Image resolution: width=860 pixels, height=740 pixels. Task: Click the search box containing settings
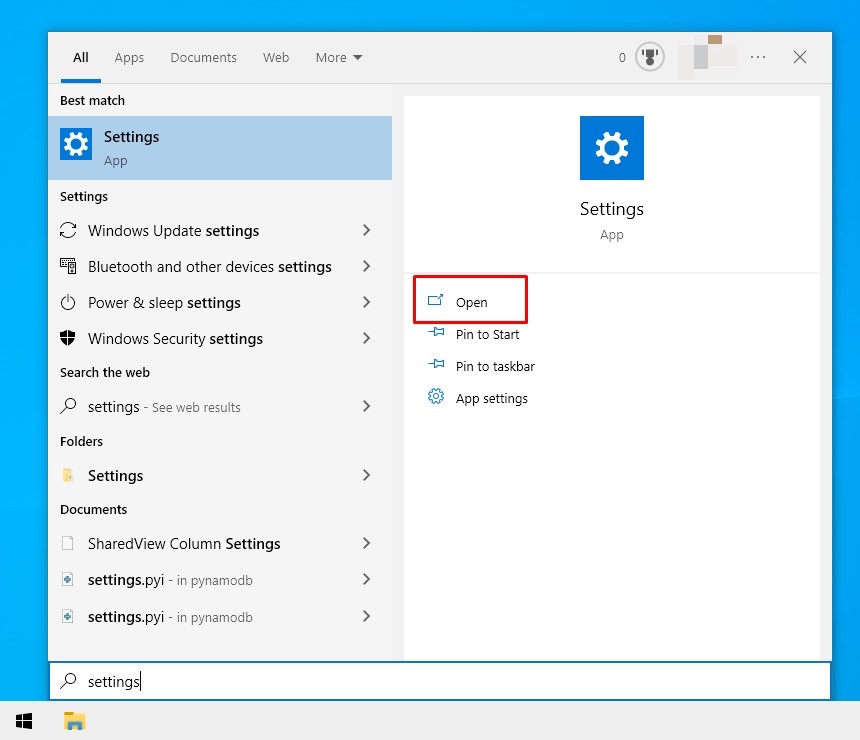pos(440,681)
